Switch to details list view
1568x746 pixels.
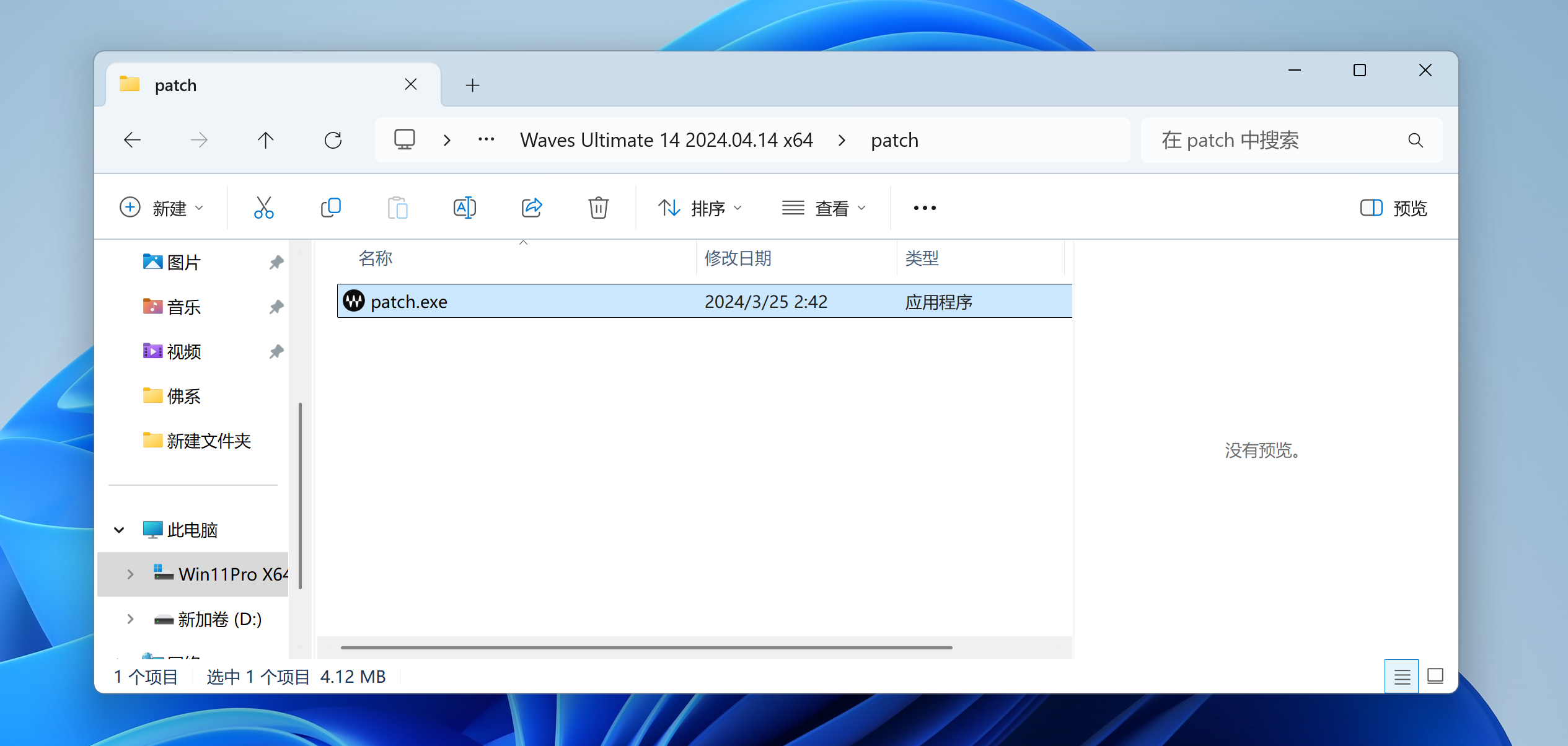pyautogui.click(x=1401, y=677)
